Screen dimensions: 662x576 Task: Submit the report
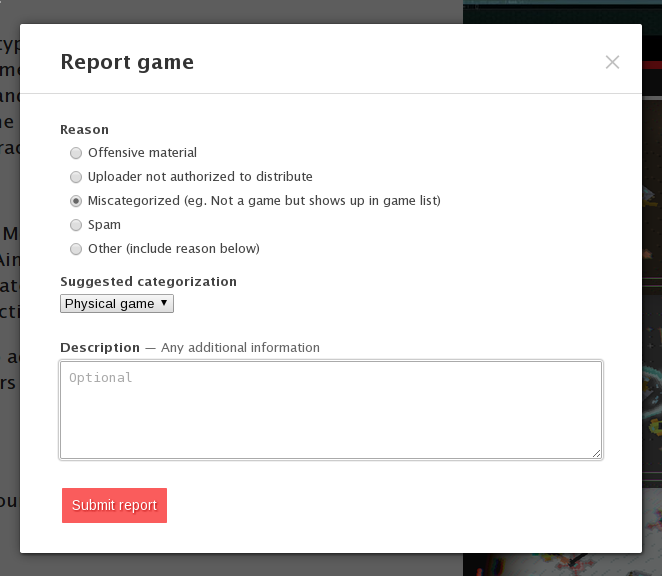(x=114, y=505)
